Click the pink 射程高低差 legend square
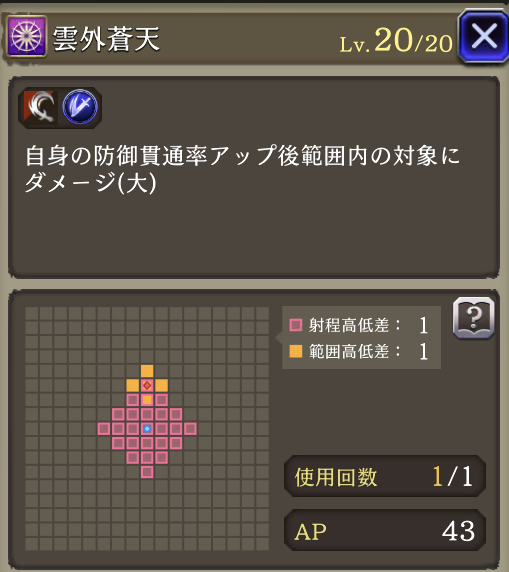 pyautogui.click(x=296, y=325)
